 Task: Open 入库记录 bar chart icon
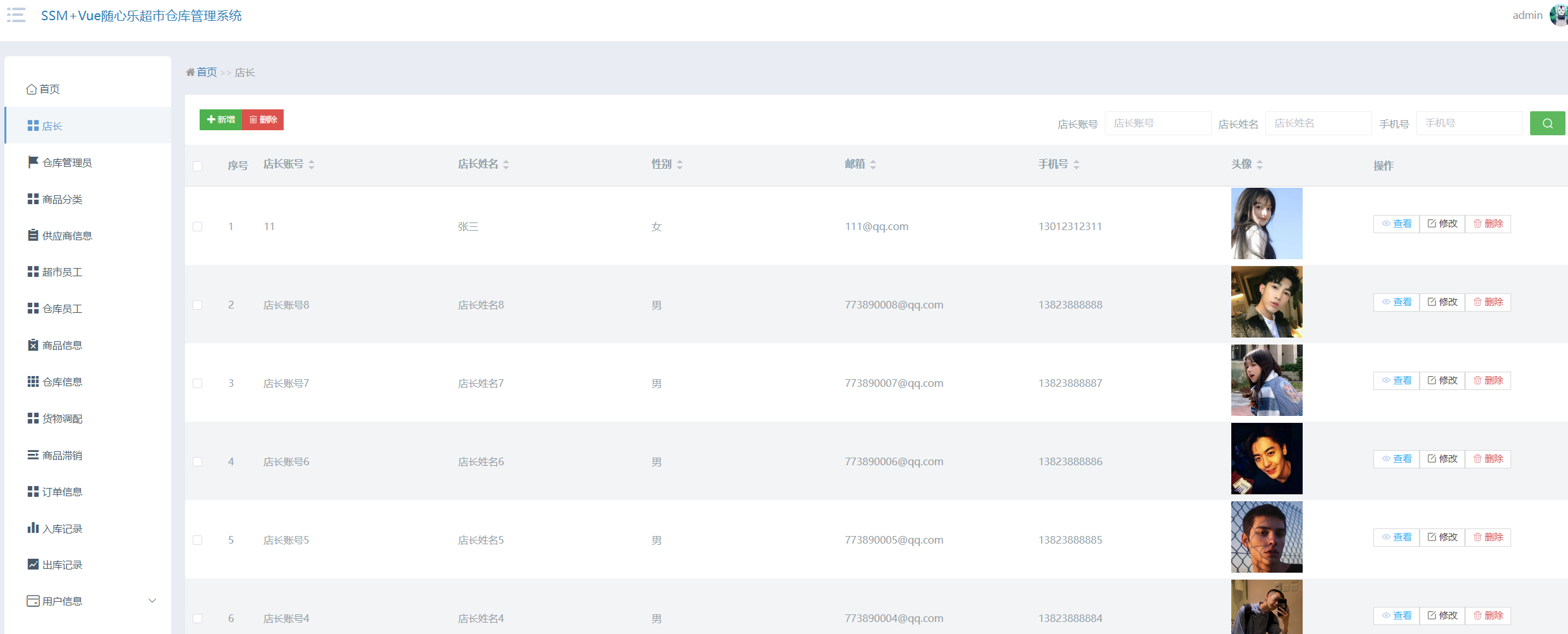tap(33, 528)
